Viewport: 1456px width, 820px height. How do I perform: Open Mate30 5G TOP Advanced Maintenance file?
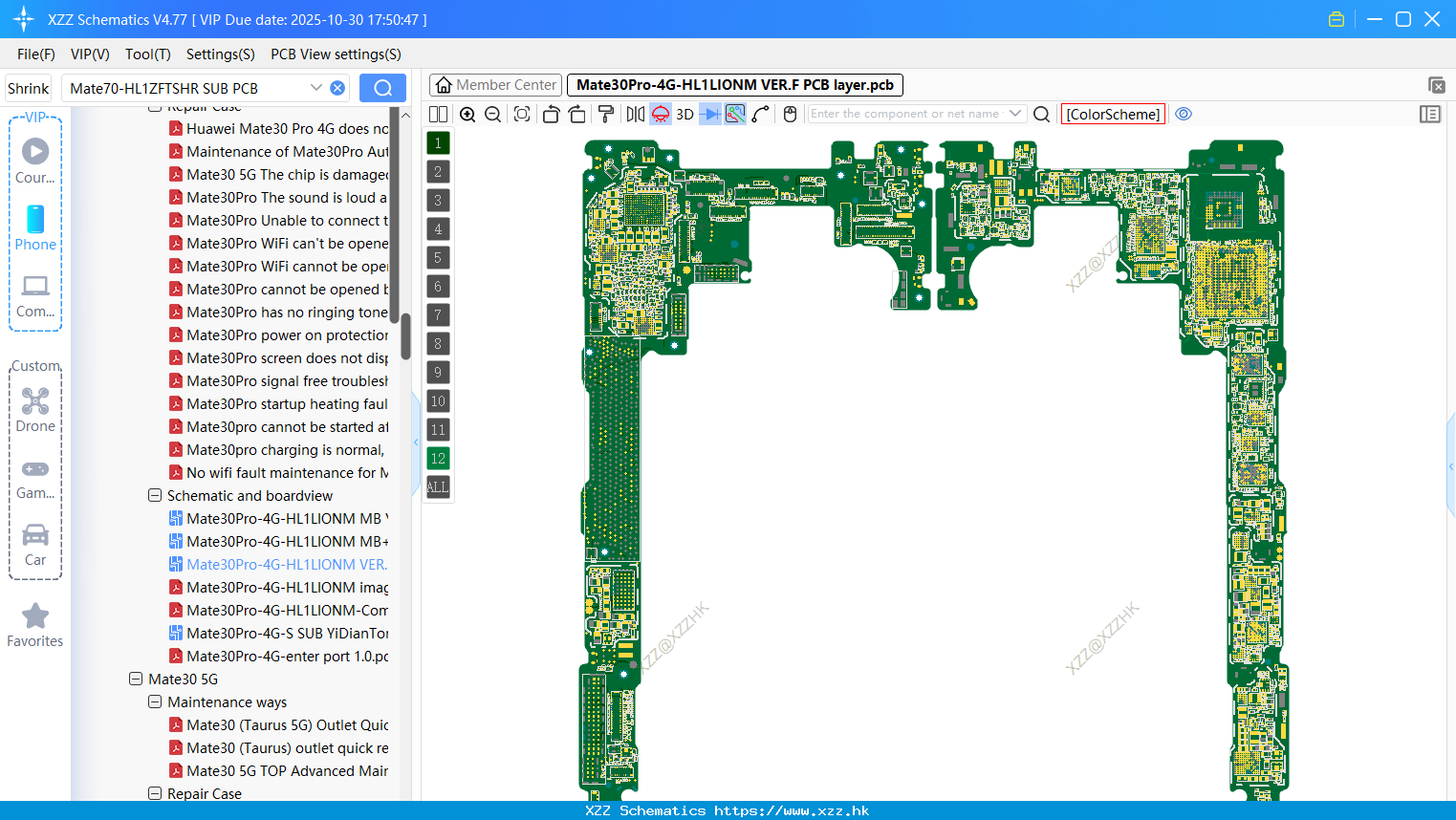pos(279,770)
